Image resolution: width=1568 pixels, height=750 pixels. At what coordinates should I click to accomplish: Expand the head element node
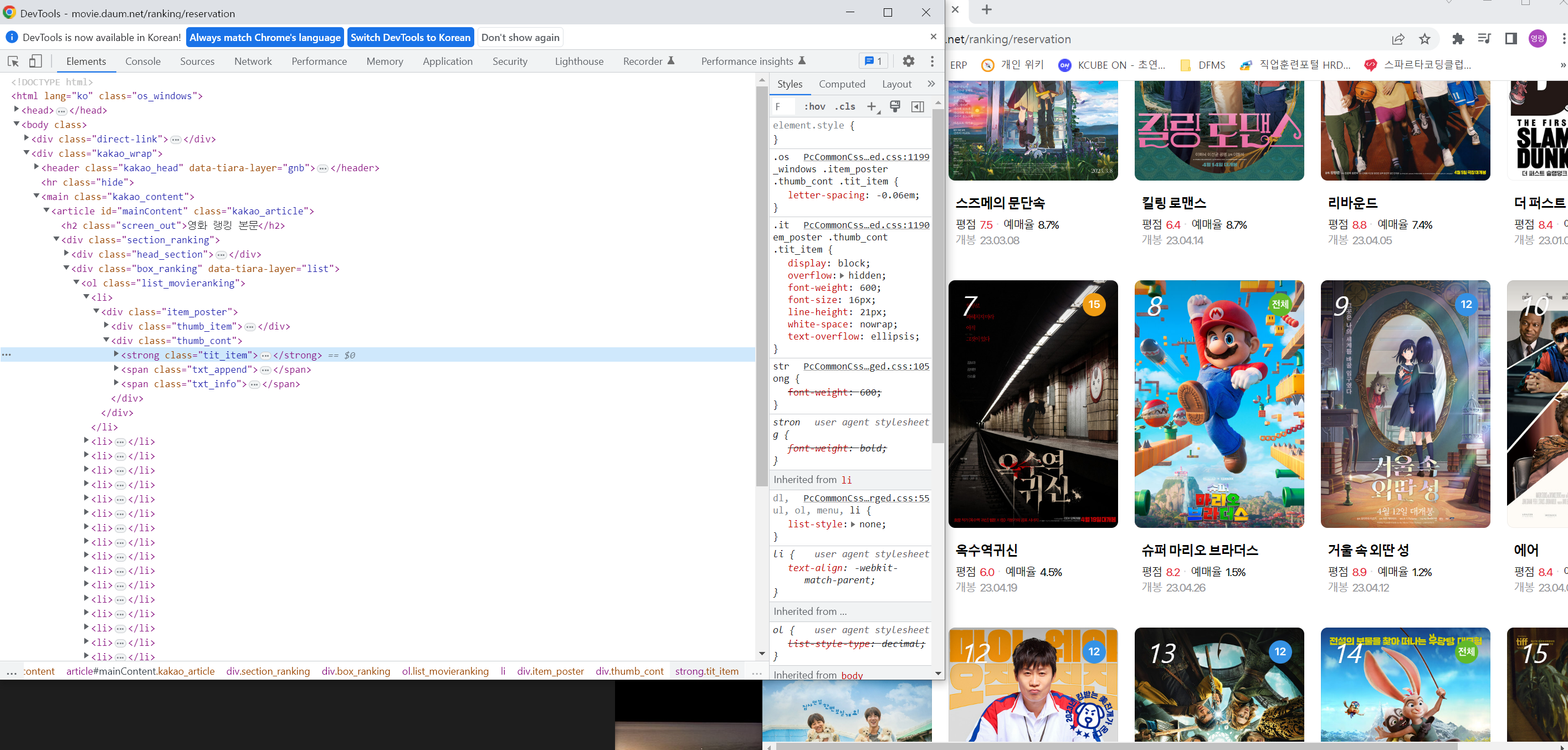tap(17, 110)
